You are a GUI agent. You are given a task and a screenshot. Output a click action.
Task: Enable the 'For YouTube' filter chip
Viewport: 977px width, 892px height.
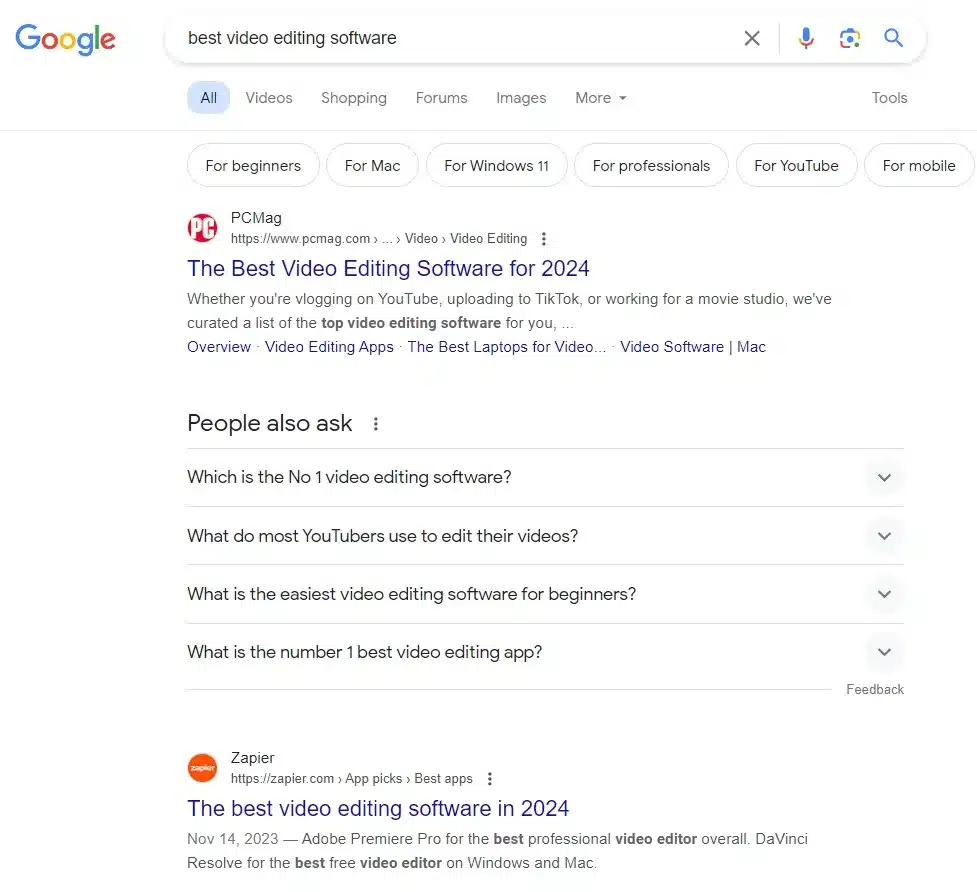pyautogui.click(x=796, y=165)
